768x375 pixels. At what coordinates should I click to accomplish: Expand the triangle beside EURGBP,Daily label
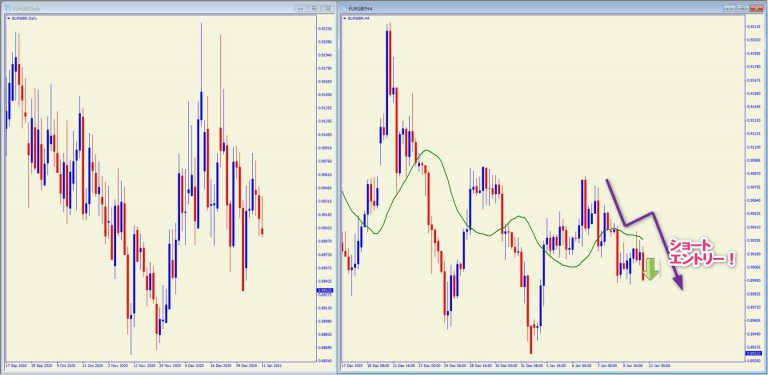(x=8, y=18)
